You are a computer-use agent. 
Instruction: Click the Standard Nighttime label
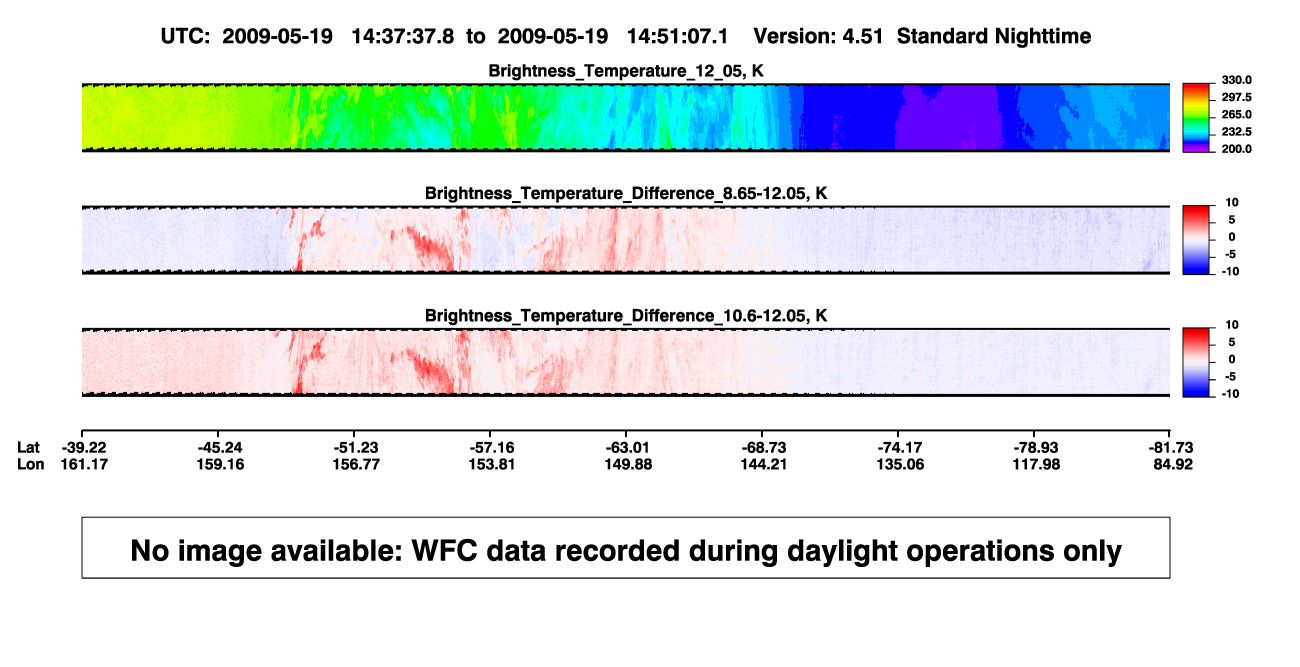(x=994, y=36)
